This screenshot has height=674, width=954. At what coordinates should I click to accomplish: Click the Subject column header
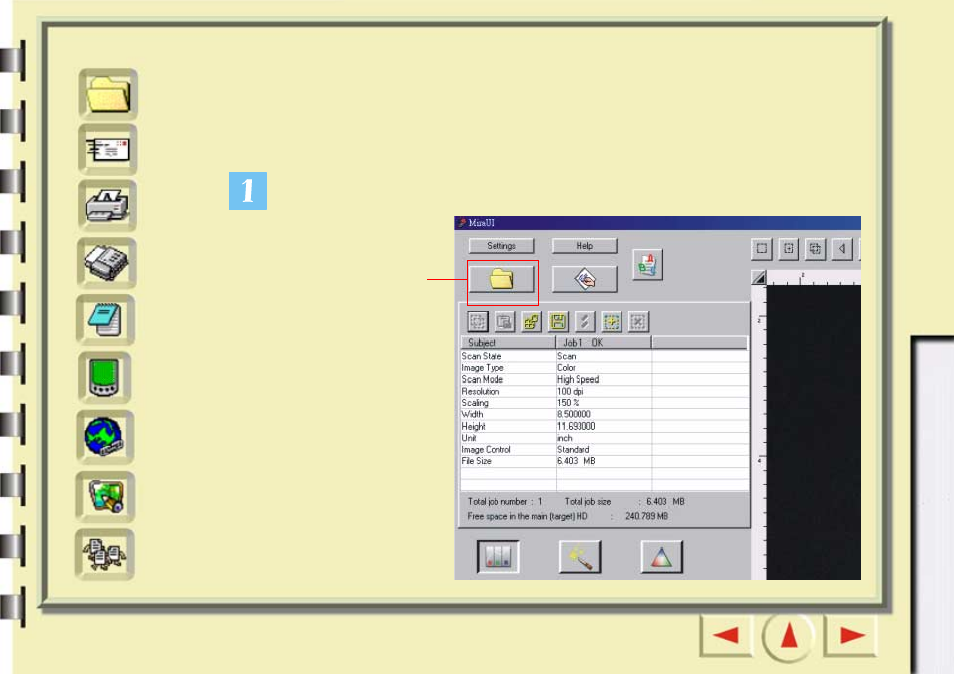(x=508, y=342)
